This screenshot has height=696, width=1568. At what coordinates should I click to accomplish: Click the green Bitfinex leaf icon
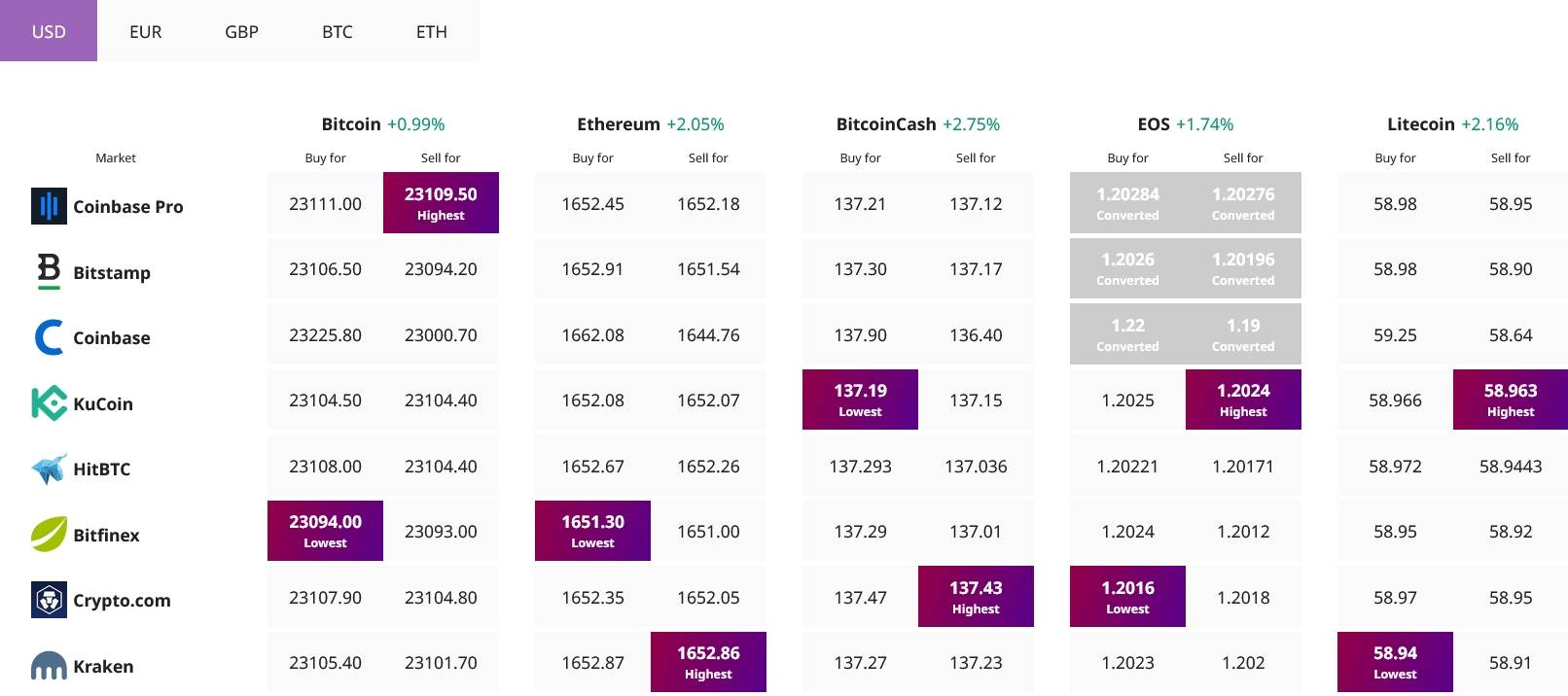(49, 534)
